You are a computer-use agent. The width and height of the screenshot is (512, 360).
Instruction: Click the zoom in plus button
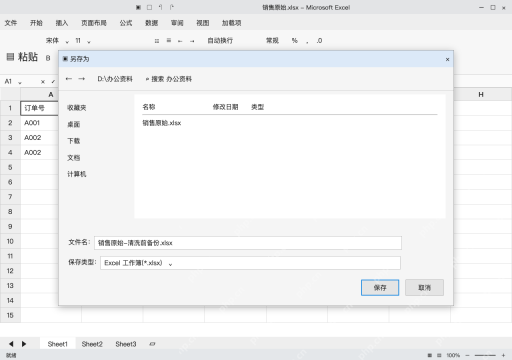503,355
